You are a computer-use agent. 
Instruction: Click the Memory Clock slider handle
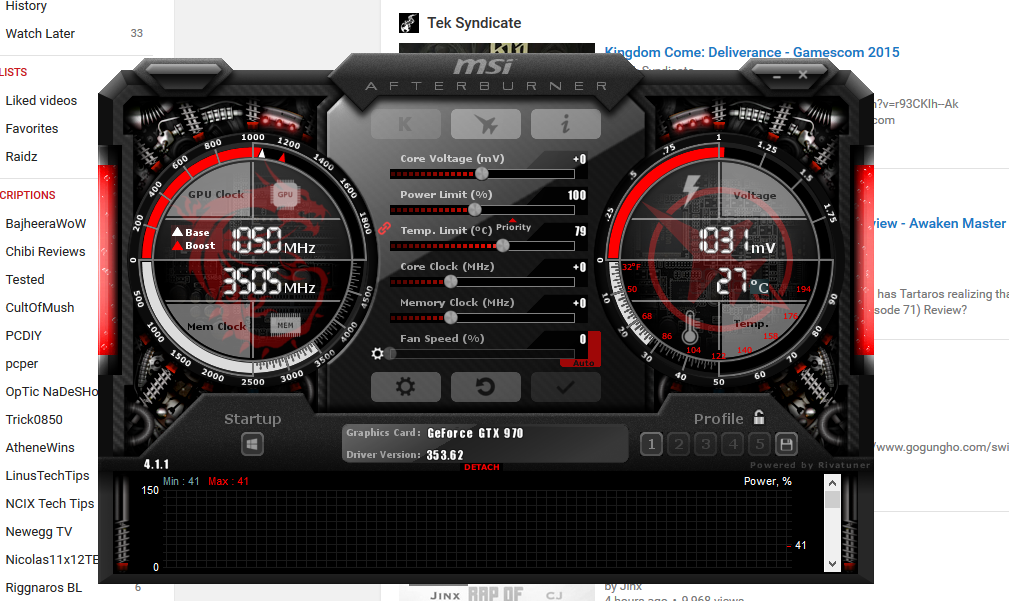(451, 318)
